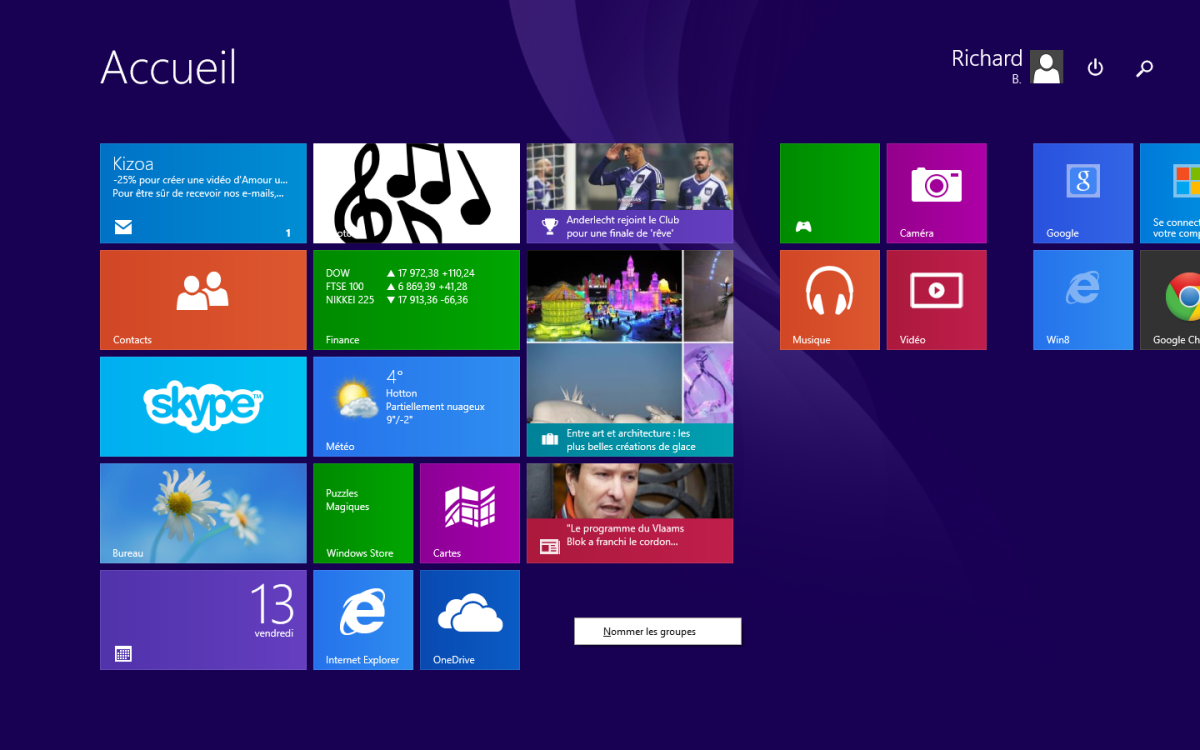
Task: Open the Google tile
Action: pyautogui.click(x=1083, y=193)
